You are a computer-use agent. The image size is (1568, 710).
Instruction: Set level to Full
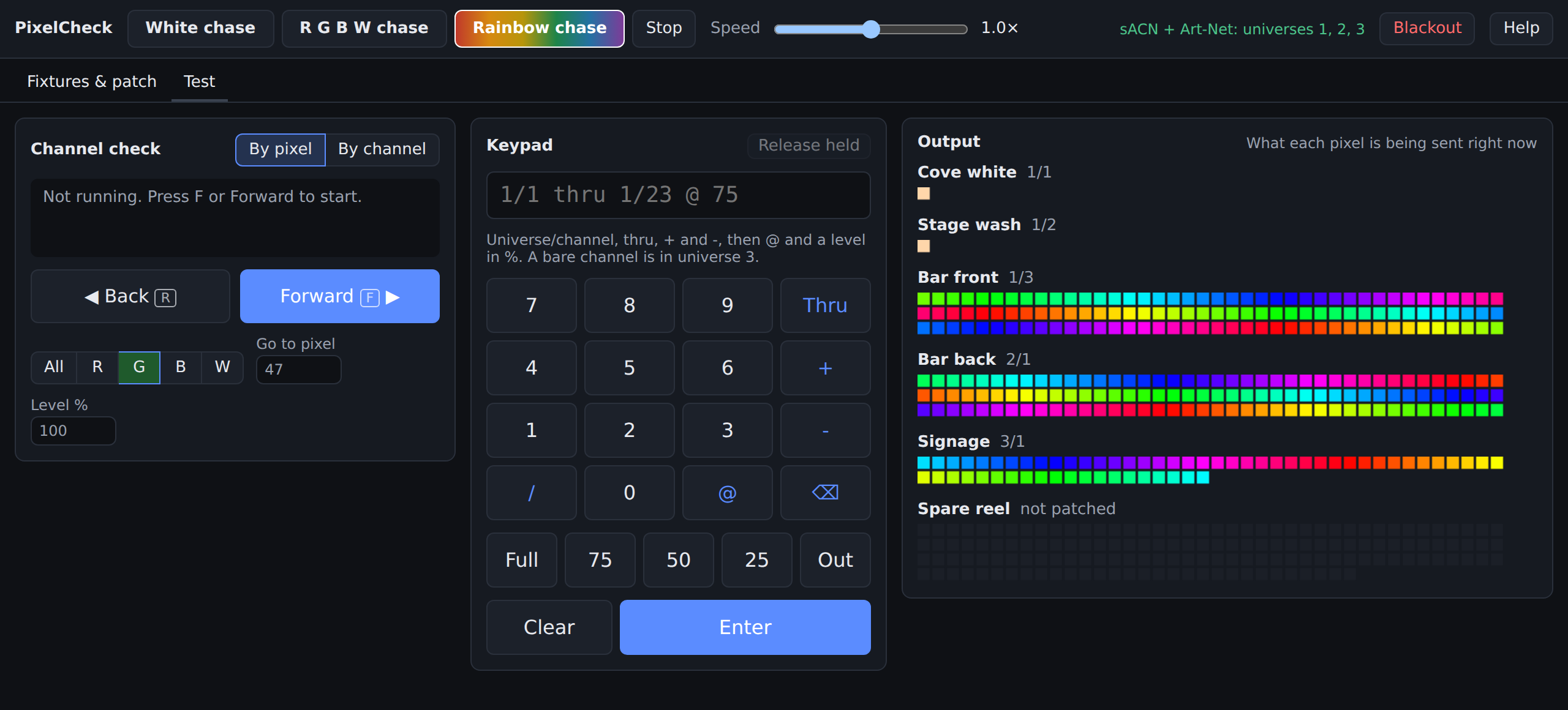coord(521,559)
